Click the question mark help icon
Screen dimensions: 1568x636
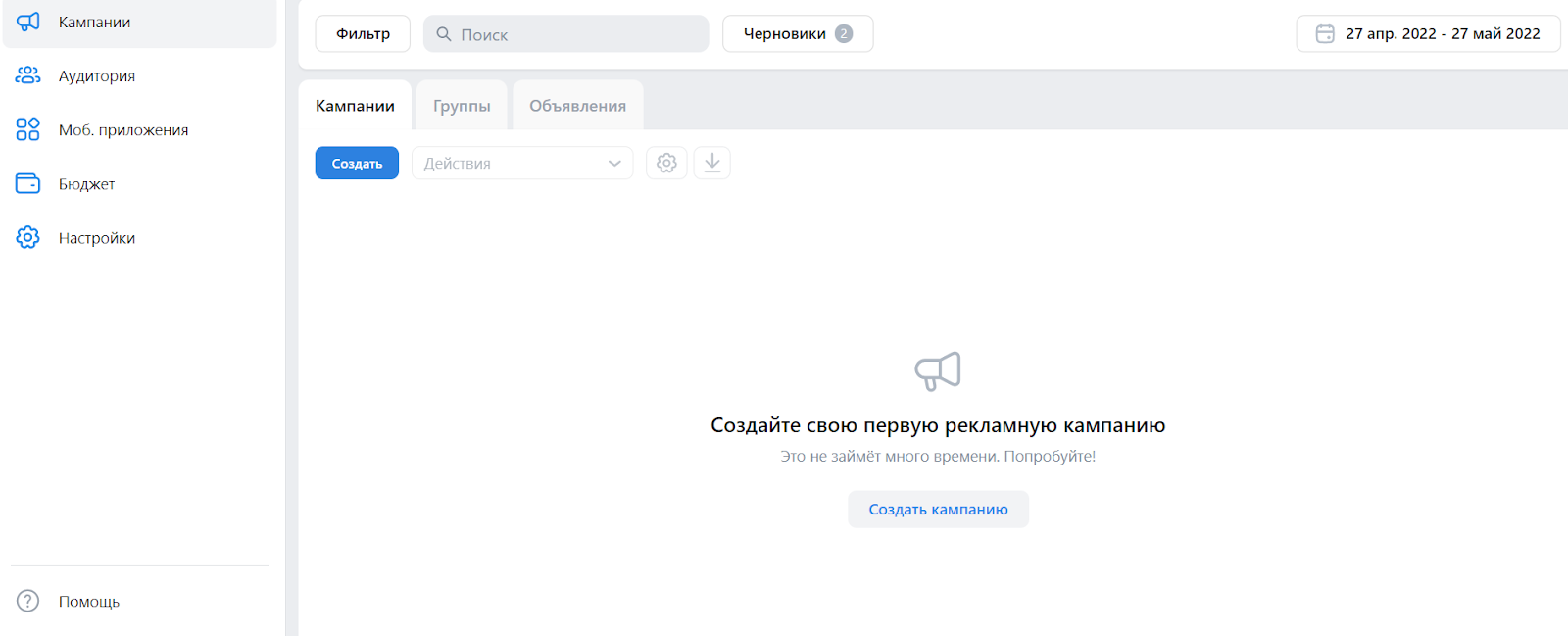[x=28, y=601]
